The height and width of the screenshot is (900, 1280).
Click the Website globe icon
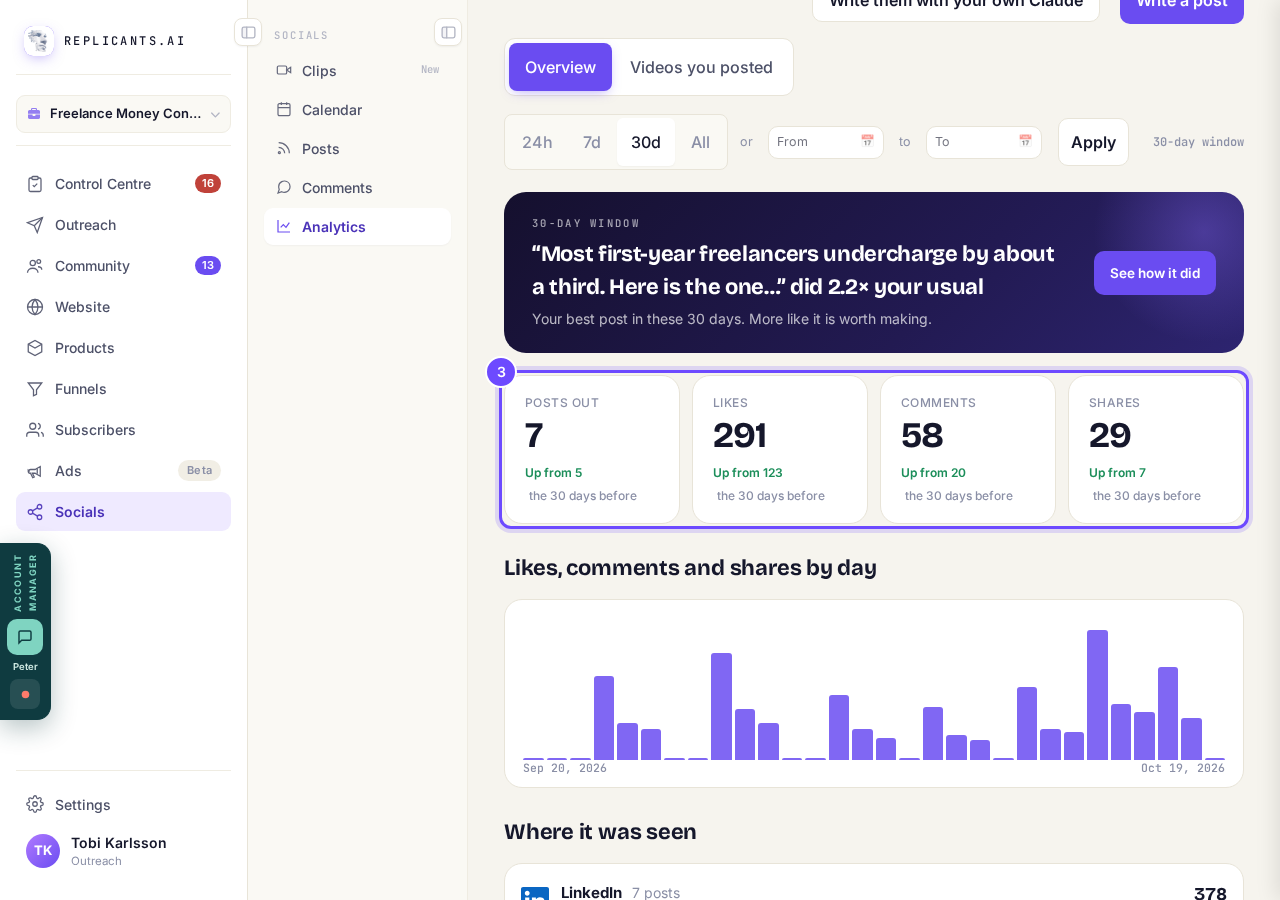pos(35,307)
